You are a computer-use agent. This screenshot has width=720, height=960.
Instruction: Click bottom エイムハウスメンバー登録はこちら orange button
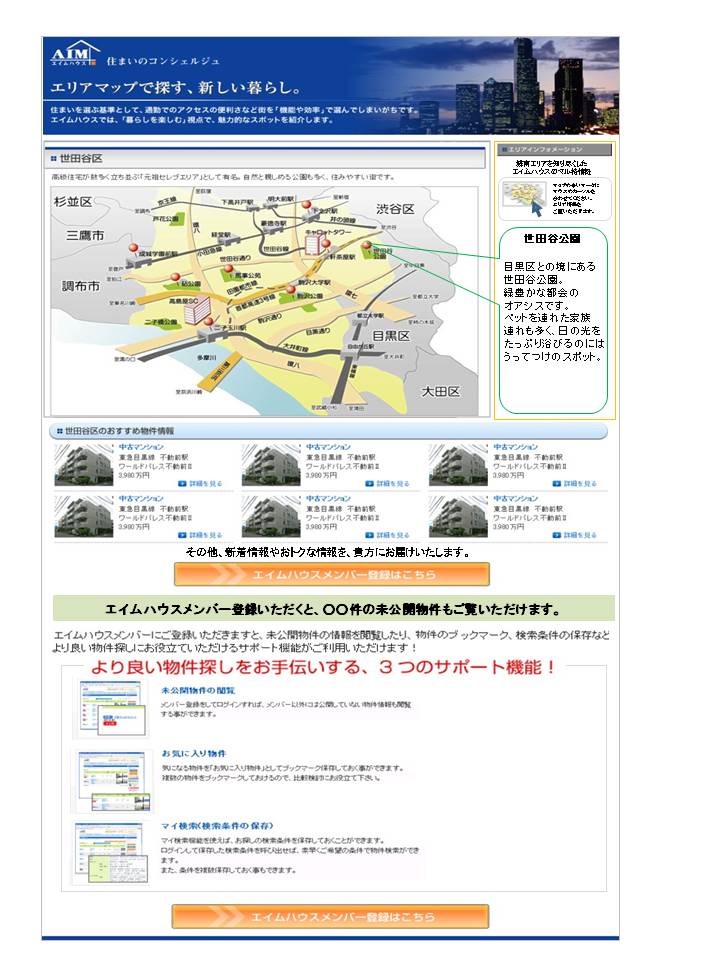[x=331, y=916]
